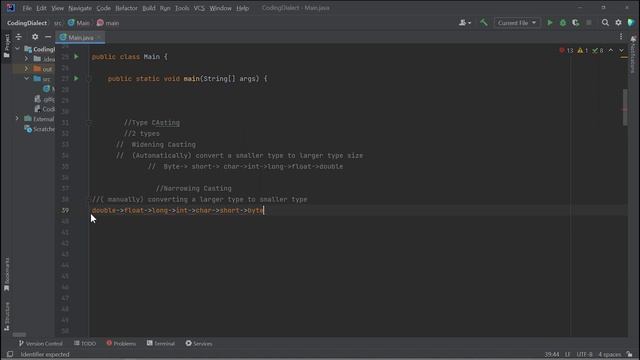The image size is (640, 360).
Task: Open the Edit menu
Action: pyautogui.click(x=41, y=8)
